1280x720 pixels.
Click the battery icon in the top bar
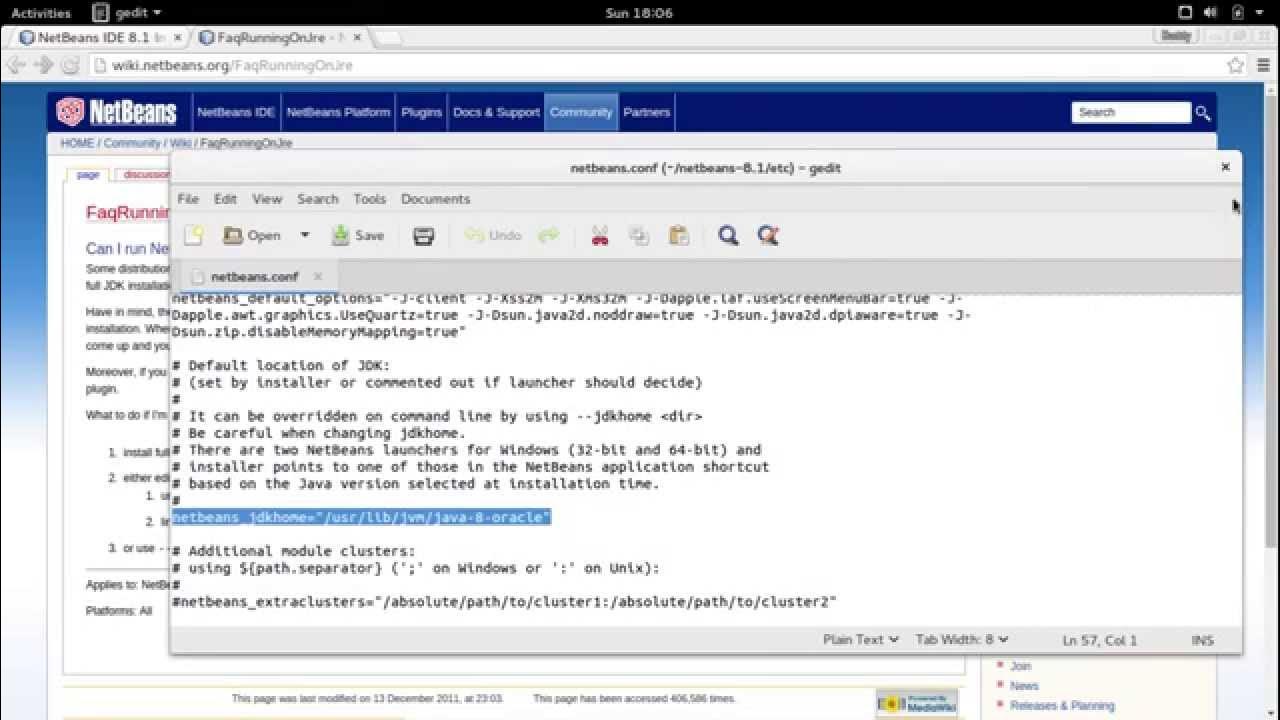[1238, 13]
